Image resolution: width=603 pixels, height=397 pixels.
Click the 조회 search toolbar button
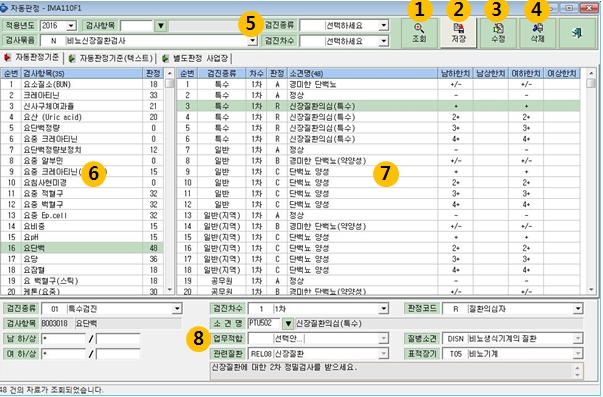(419, 33)
